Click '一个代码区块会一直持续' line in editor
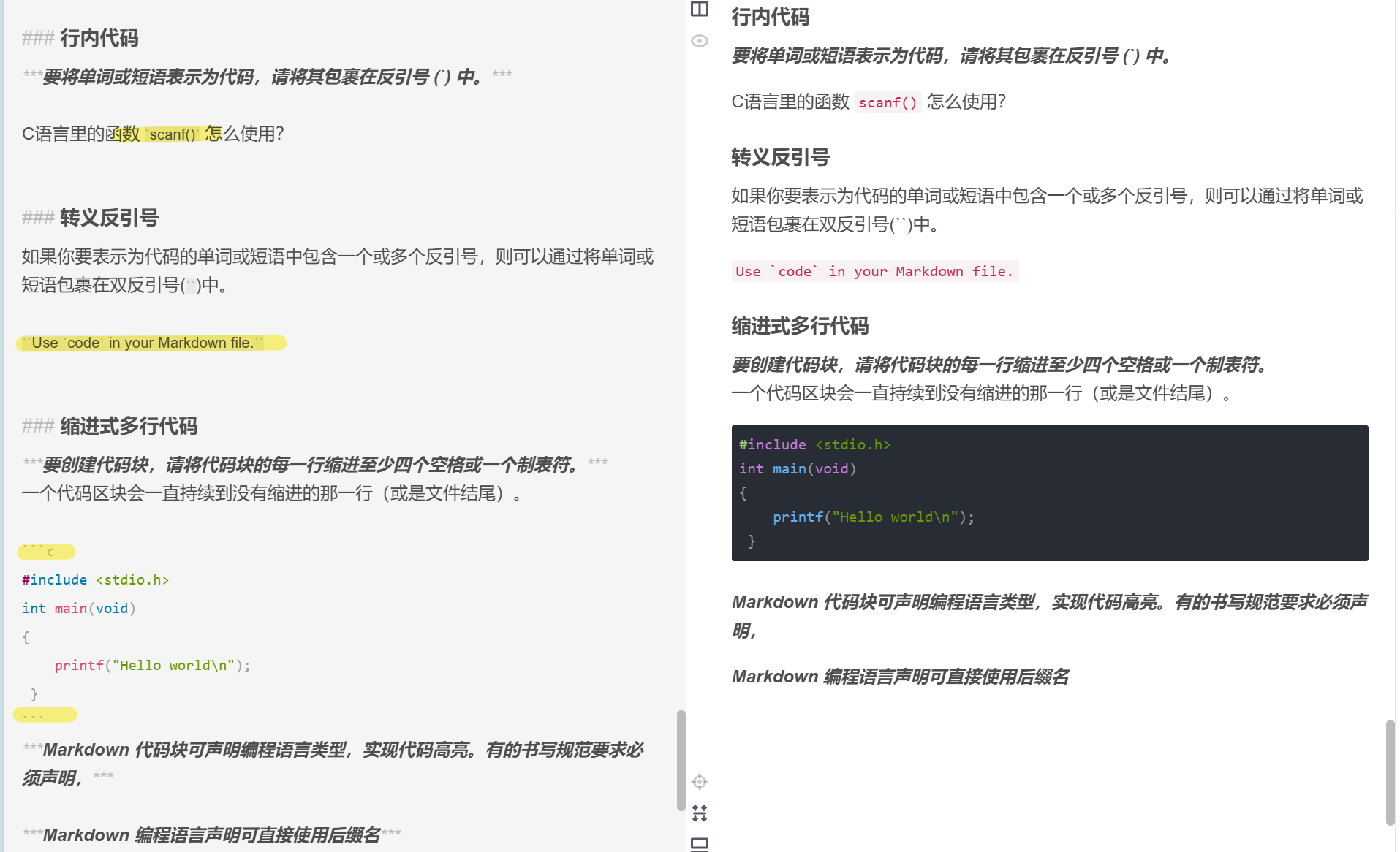 271,494
